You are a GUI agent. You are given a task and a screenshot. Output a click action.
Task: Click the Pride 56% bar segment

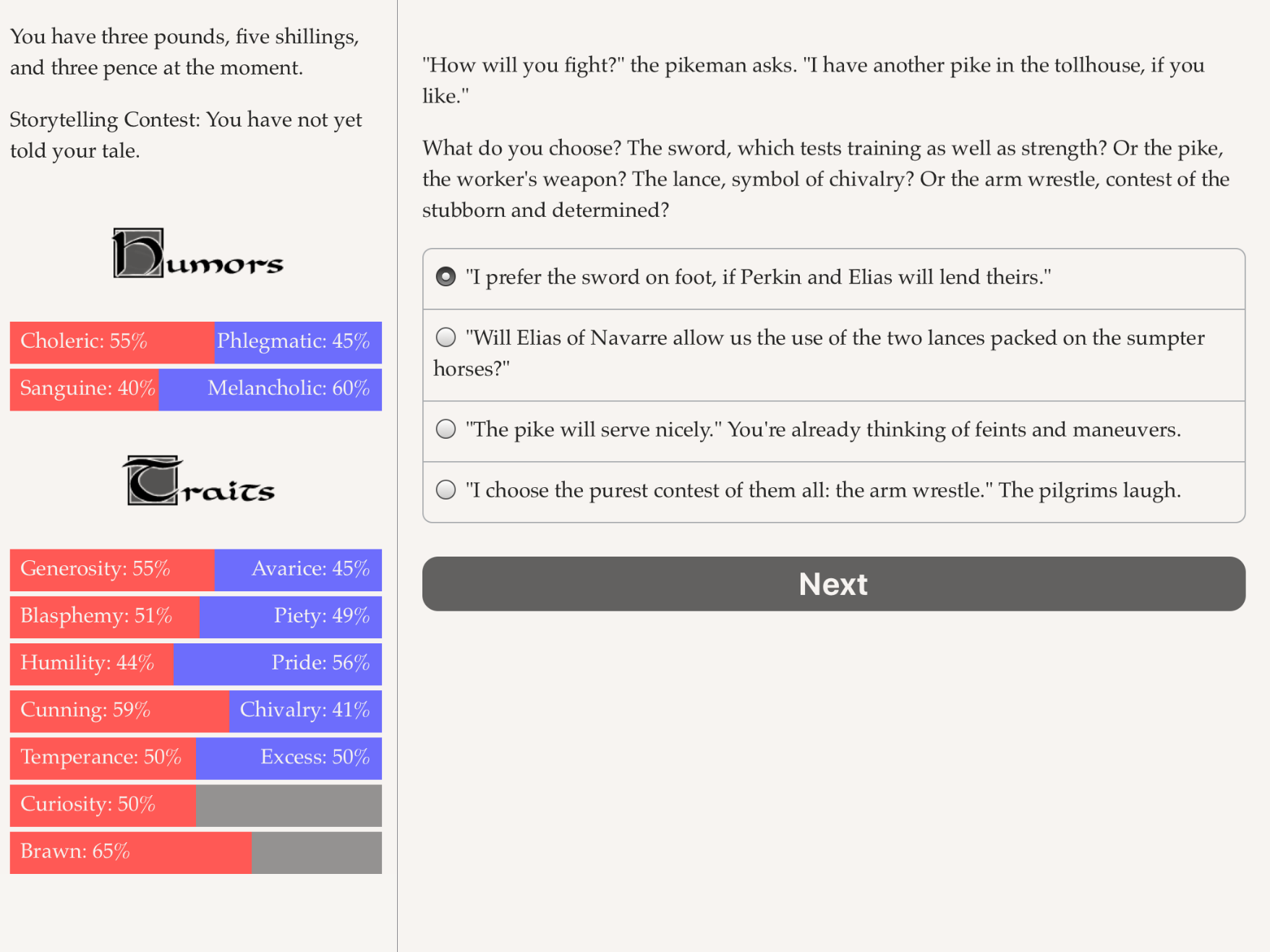coord(278,664)
